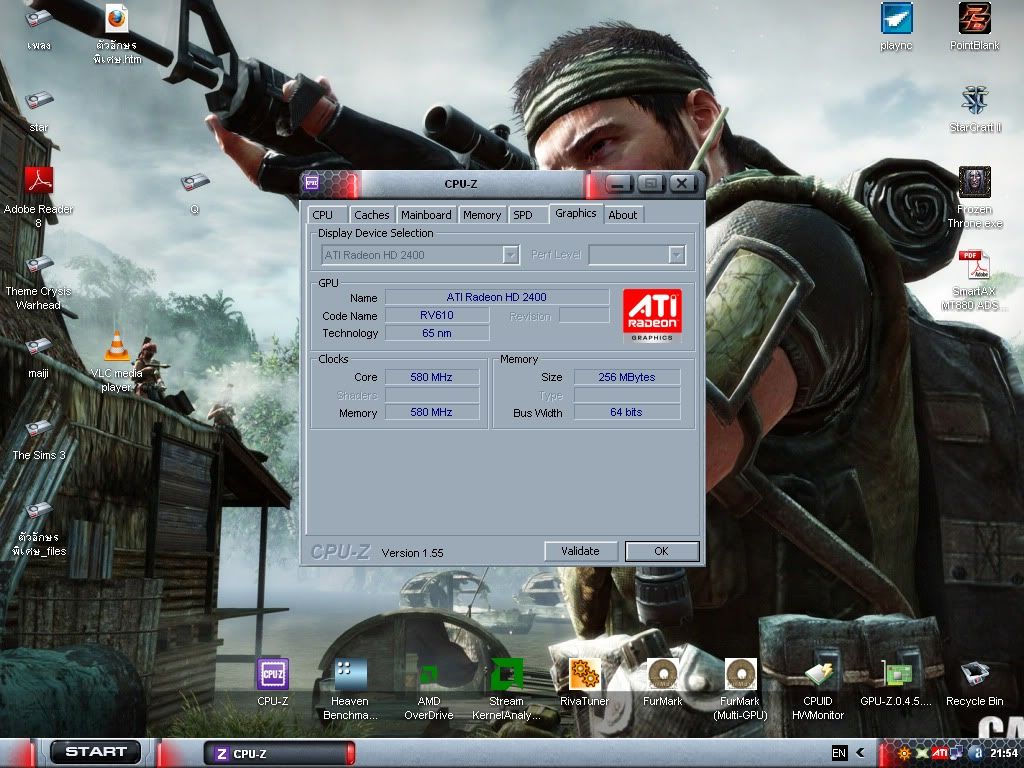Launch the StarCraft II desktop icon
The height and width of the screenshot is (768, 1024).
975,101
